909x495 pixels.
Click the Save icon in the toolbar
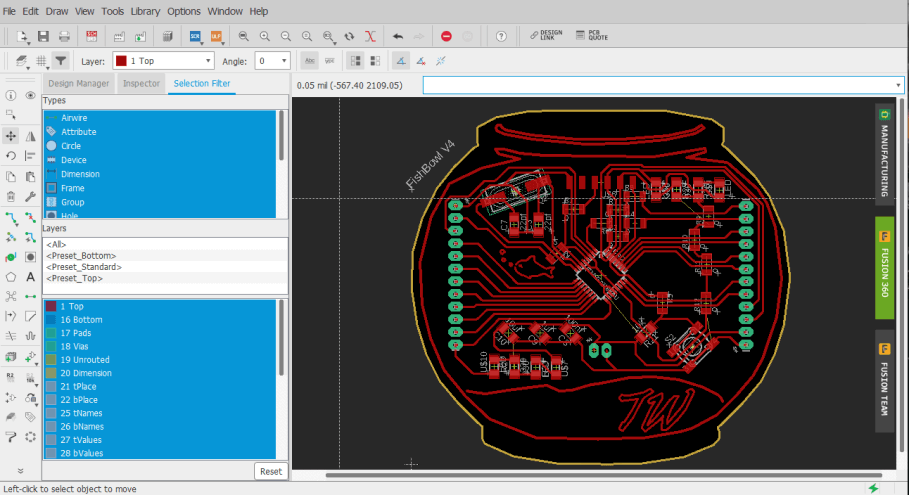point(43,36)
